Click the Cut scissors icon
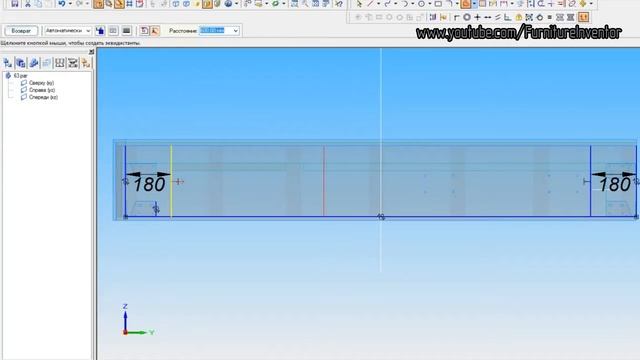 tap(28, 4)
